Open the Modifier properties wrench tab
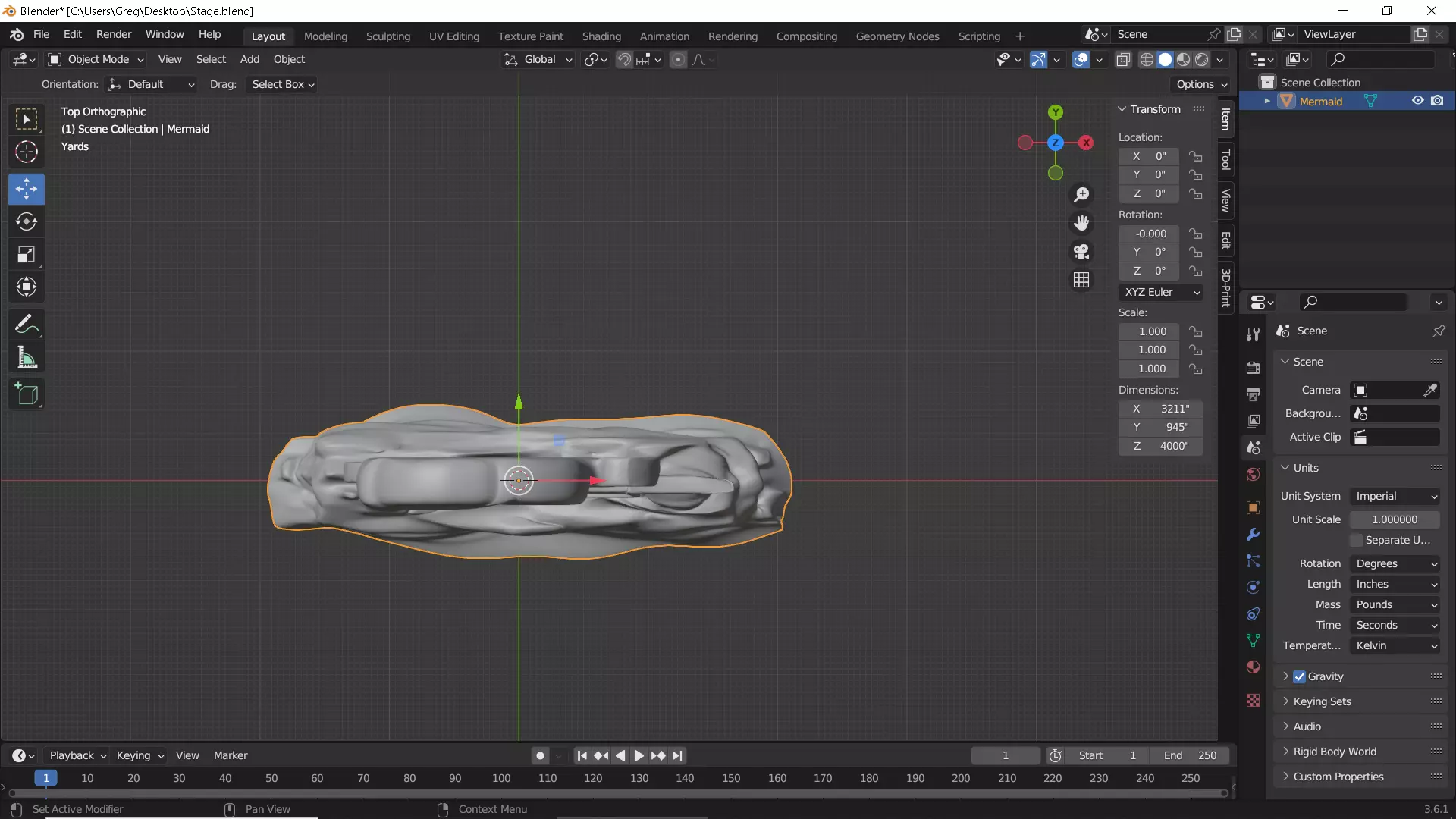This screenshot has height=819, width=1456. (1253, 535)
